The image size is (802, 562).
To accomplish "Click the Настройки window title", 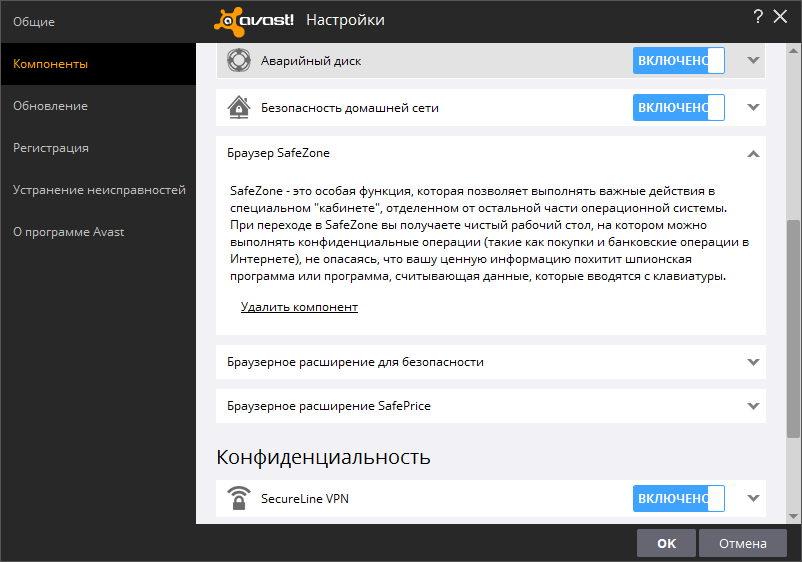I will pos(345,20).
